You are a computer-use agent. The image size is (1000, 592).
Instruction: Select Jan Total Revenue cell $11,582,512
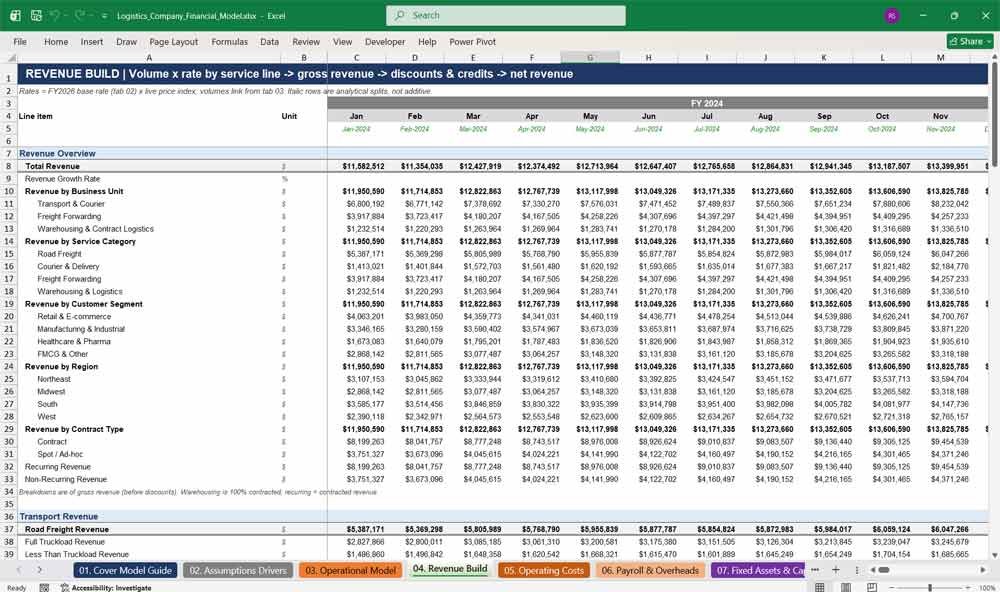(357, 166)
